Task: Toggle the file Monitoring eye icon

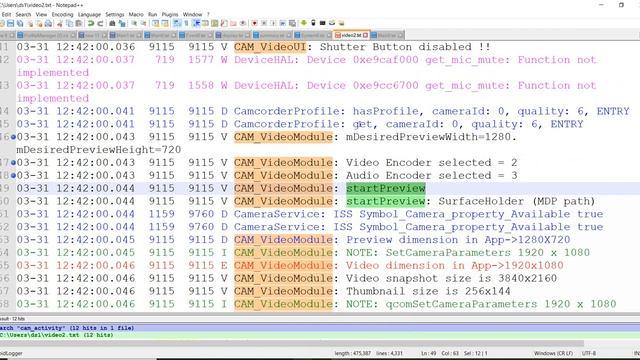Action: (x=243, y=23)
